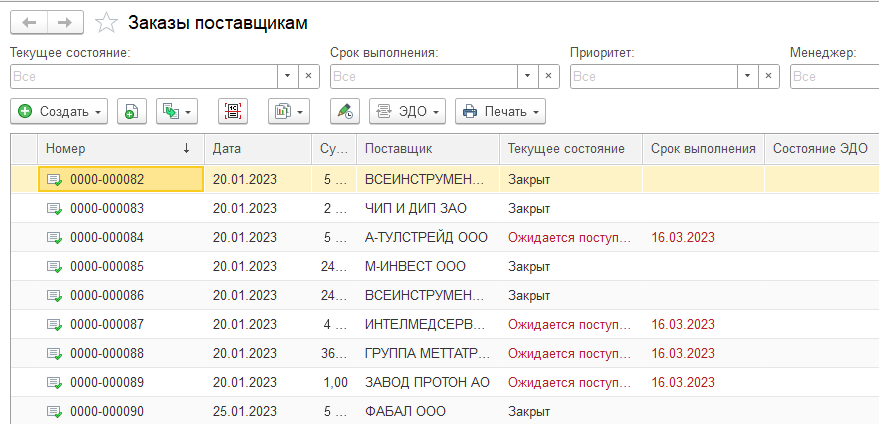Open the Печать print menu

500,112
